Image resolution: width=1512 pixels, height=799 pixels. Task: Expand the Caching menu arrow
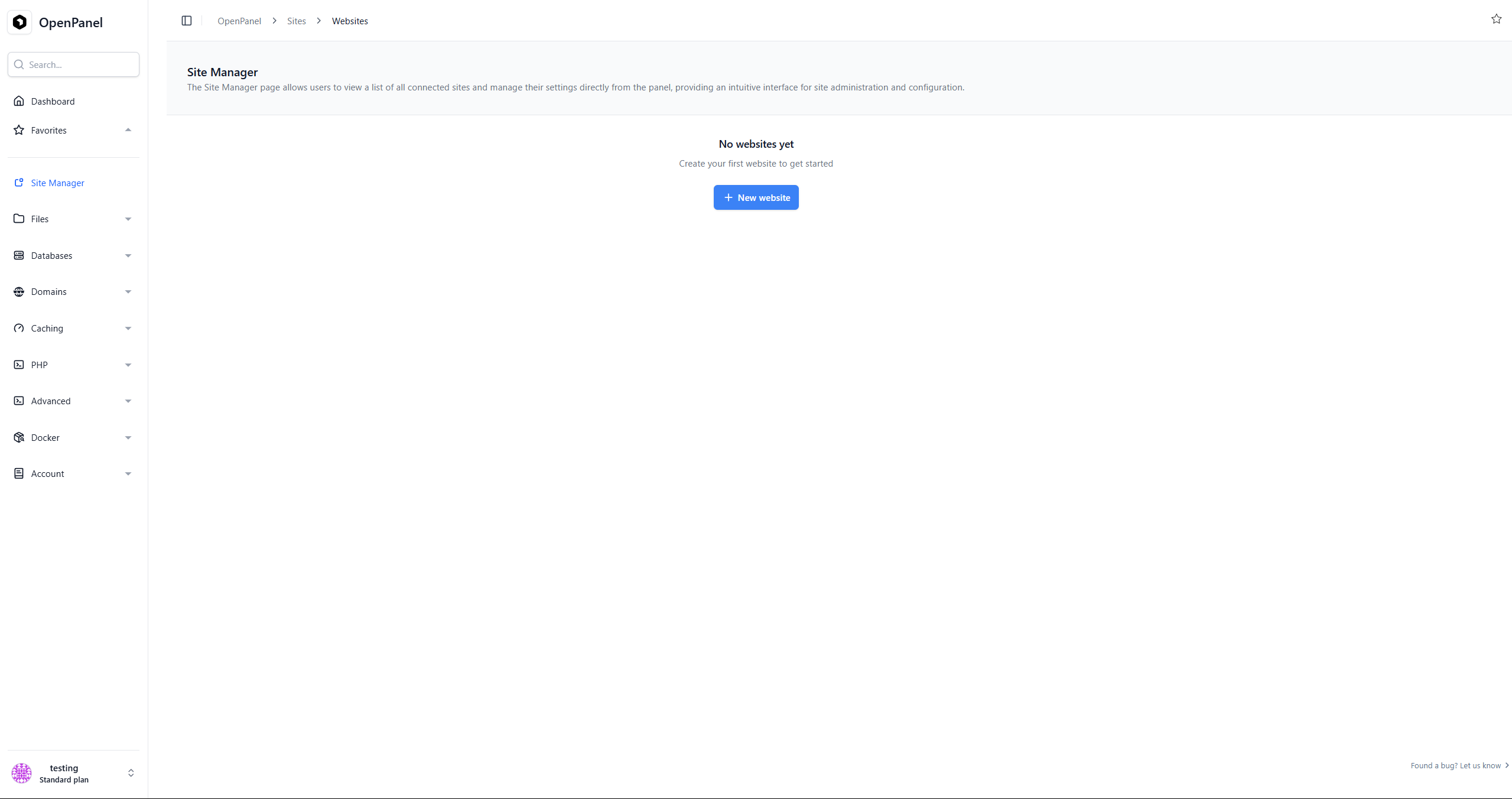128,329
